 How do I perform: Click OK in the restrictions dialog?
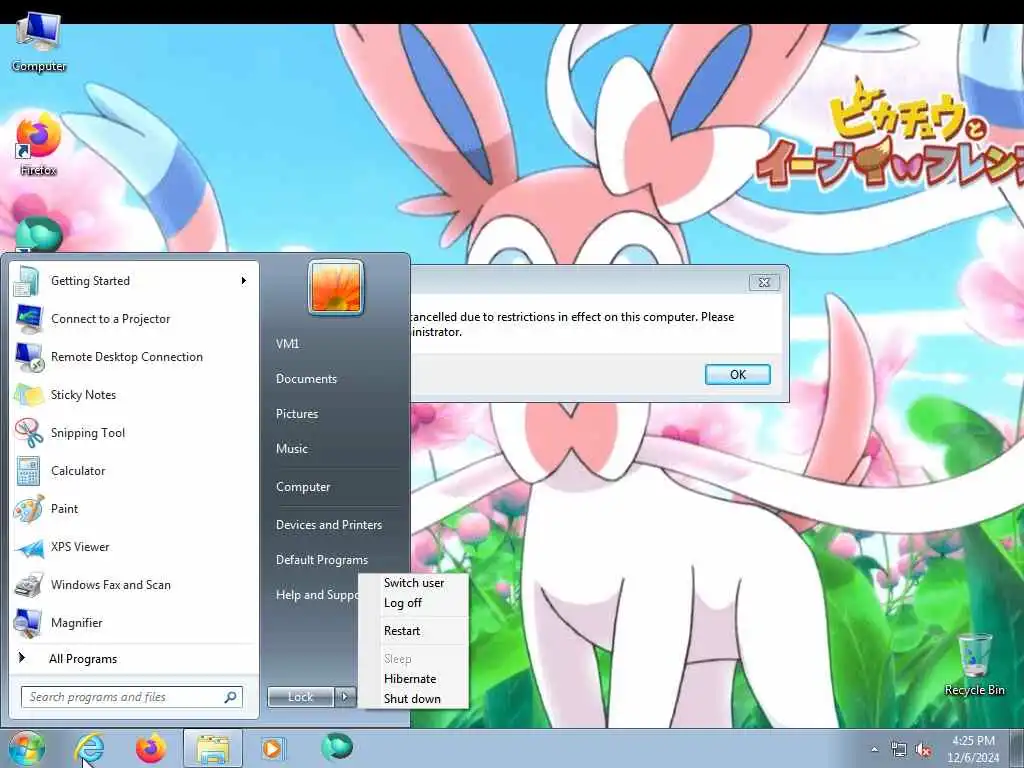737,374
